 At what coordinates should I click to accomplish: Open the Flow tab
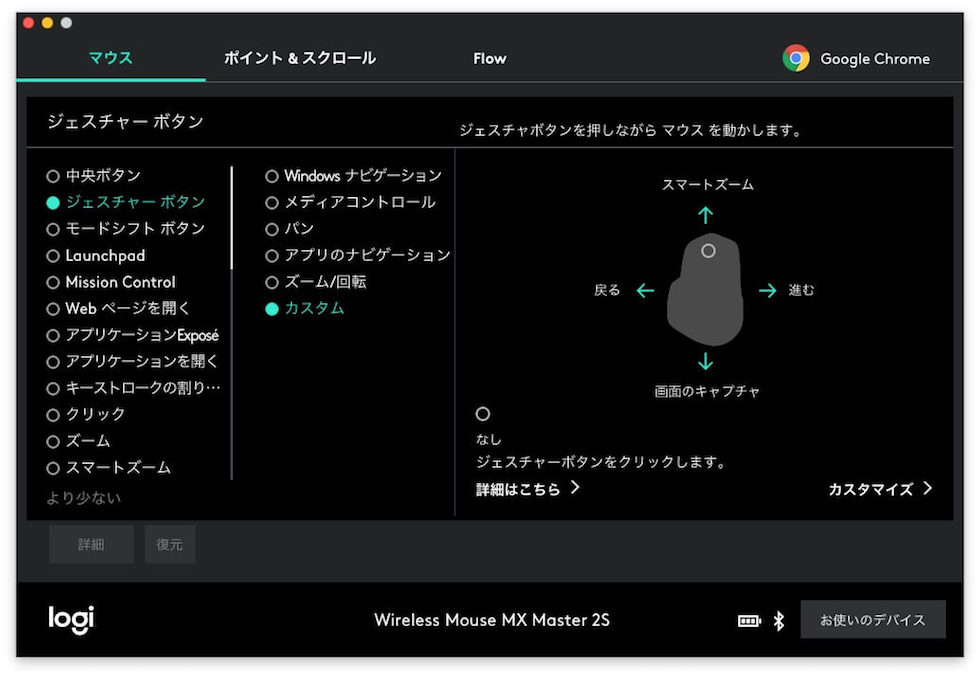click(x=489, y=59)
